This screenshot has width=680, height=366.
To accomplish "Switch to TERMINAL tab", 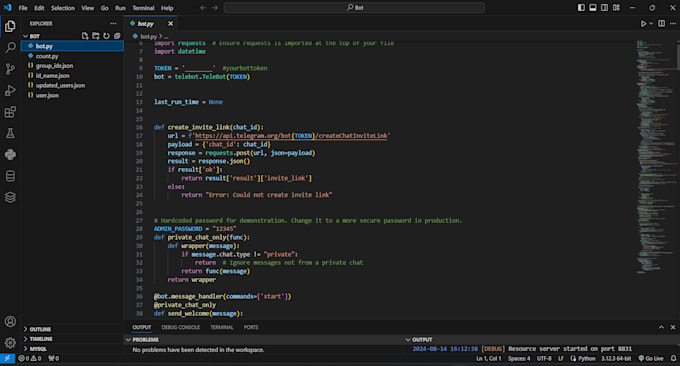I will [222, 327].
